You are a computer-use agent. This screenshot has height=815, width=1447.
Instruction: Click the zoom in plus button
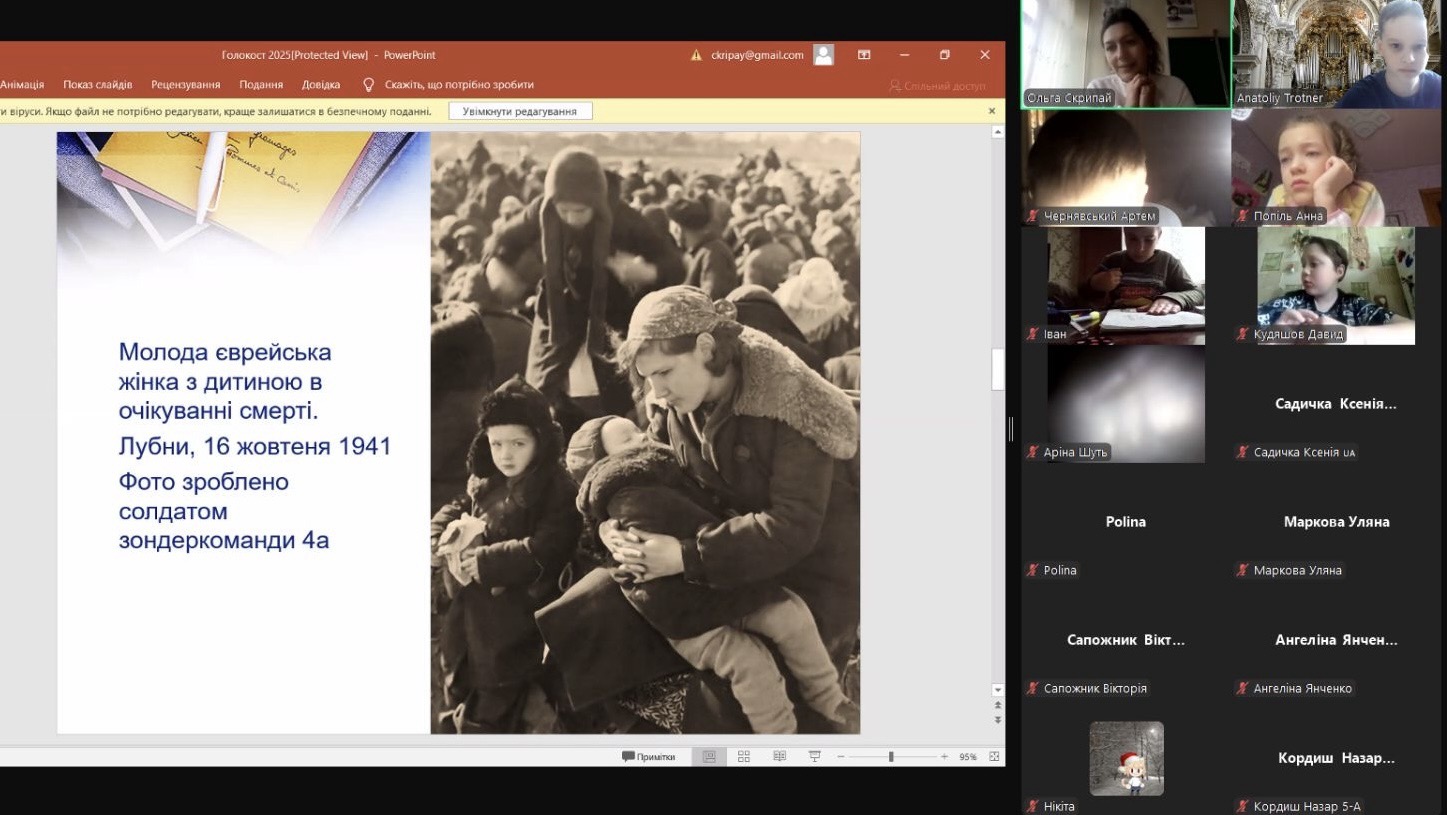click(x=944, y=757)
